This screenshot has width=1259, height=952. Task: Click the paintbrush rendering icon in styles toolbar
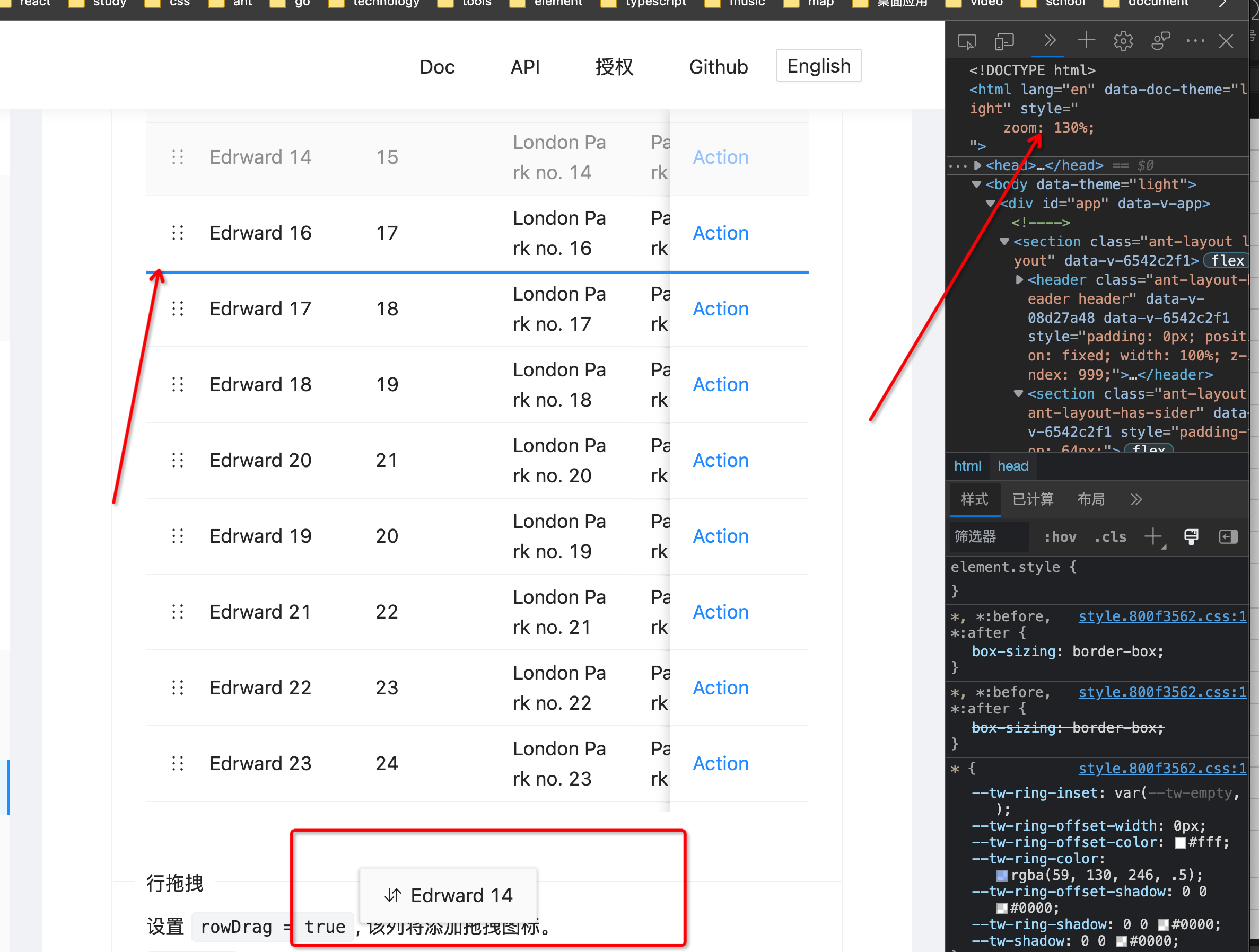1191,536
